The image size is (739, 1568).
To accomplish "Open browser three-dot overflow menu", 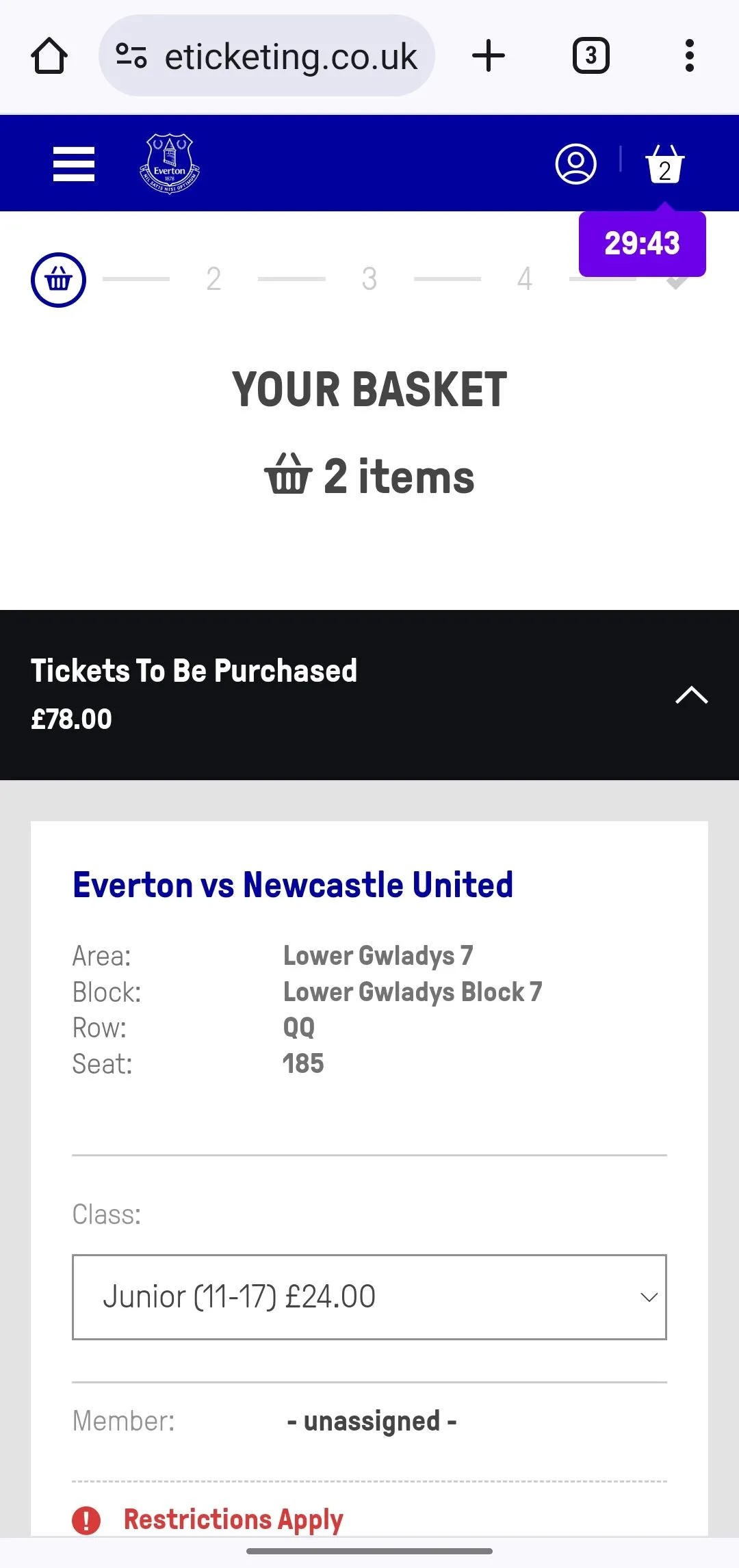I will click(x=689, y=56).
